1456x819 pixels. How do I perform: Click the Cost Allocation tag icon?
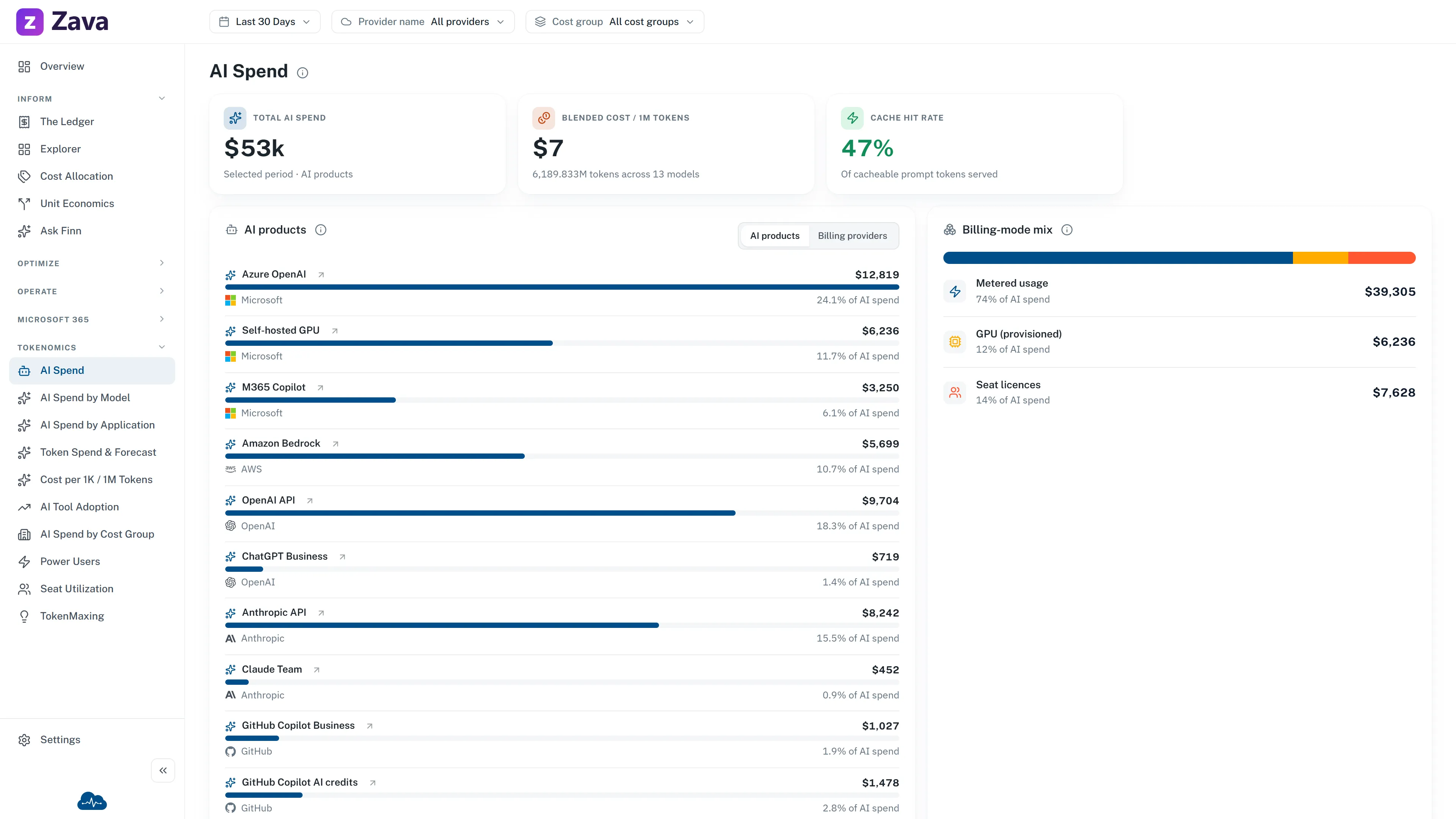coord(24,176)
